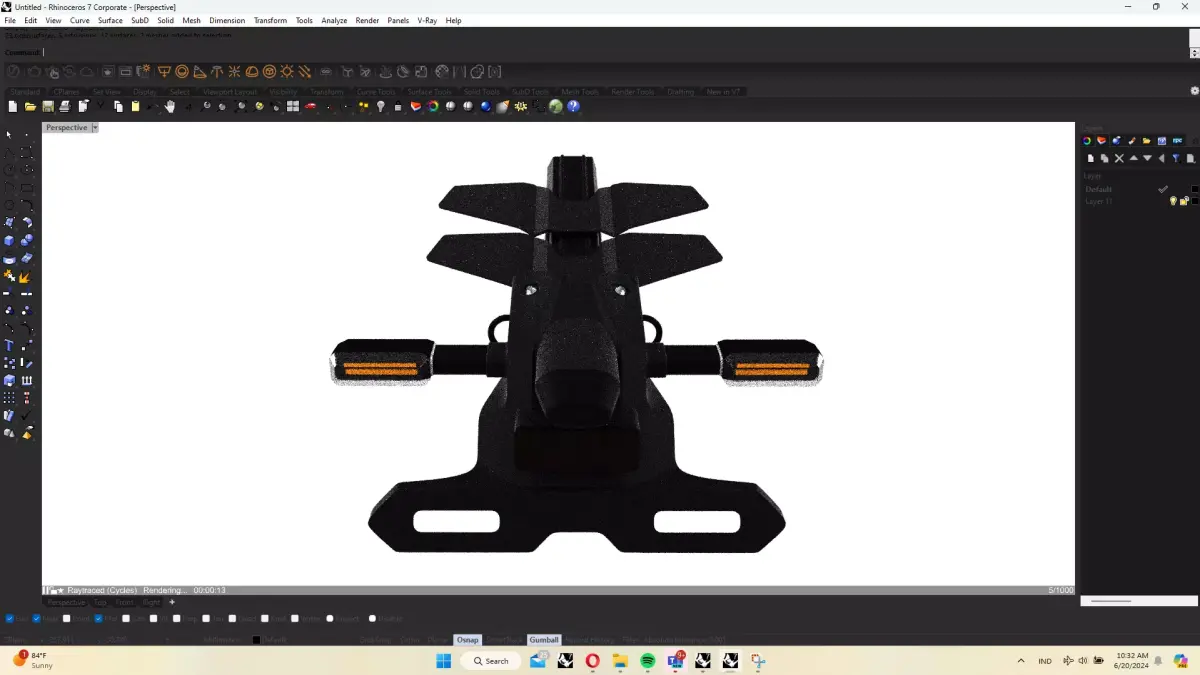Image resolution: width=1200 pixels, height=675 pixels.
Task: Move the selected layer up with arrow icon
Action: (x=1134, y=158)
